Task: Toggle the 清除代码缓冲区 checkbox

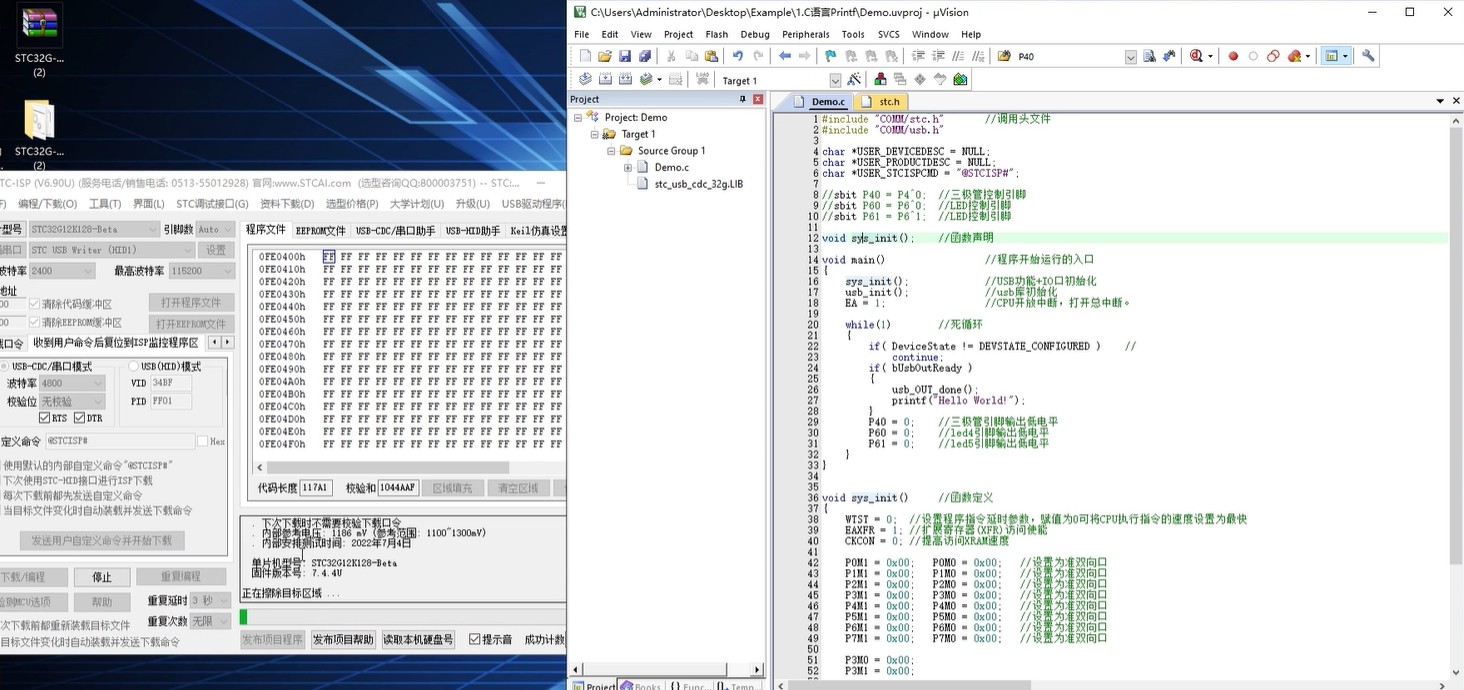Action: point(35,304)
